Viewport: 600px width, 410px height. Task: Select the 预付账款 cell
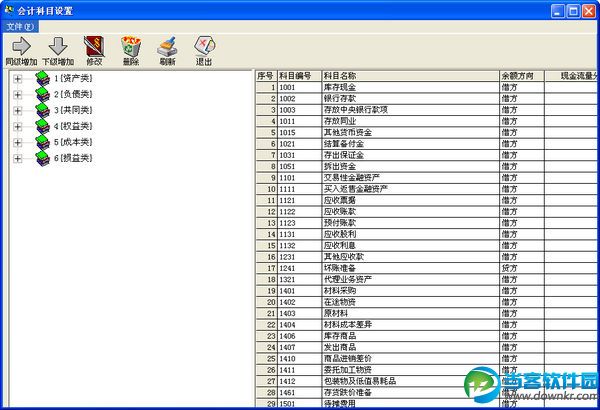411,223
